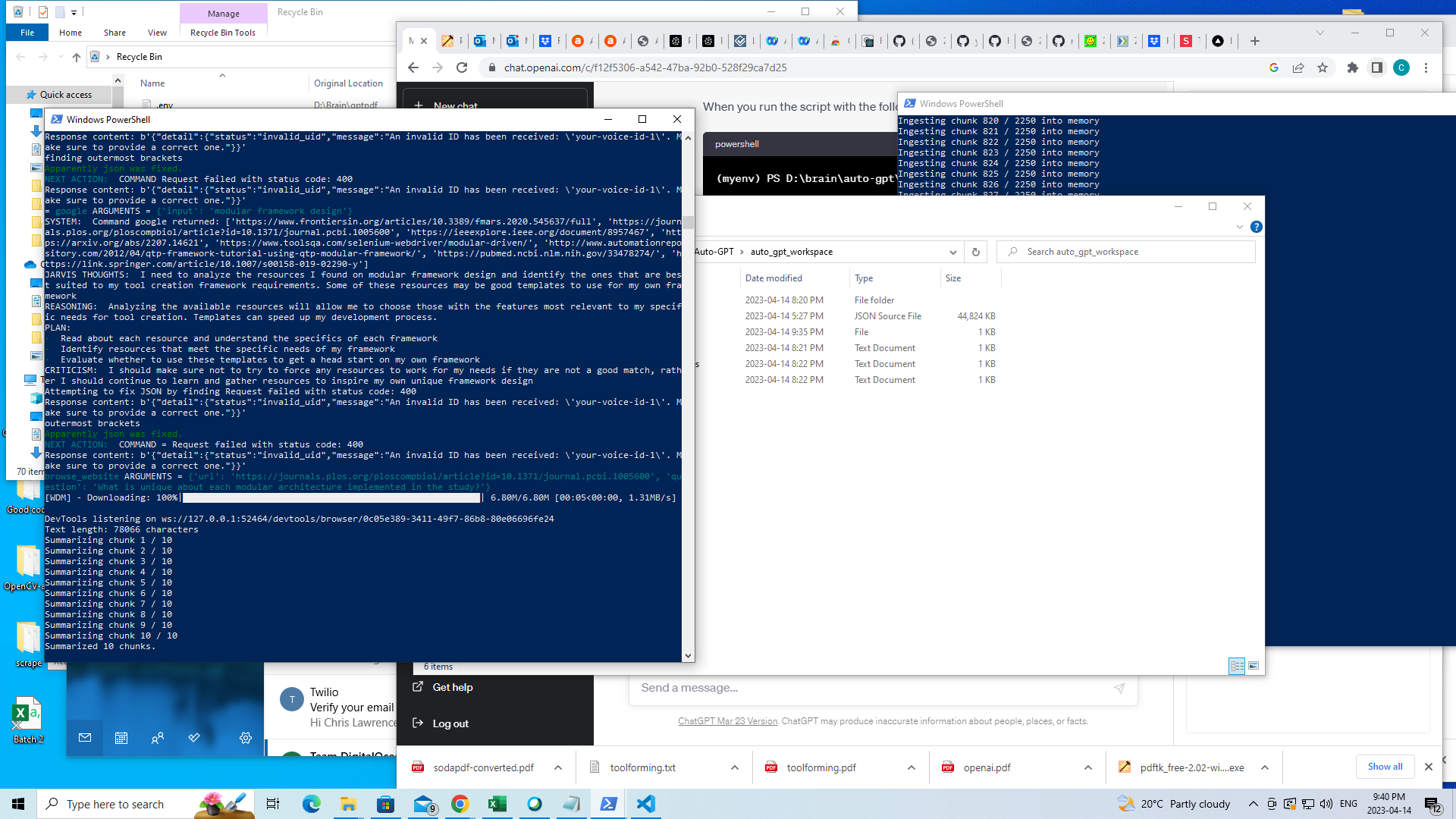The height and width of the screenshot is (819, 1456).
Task: Open the auto_gpt_workspace address bar dropdown
Action: [x=953, y=252]
